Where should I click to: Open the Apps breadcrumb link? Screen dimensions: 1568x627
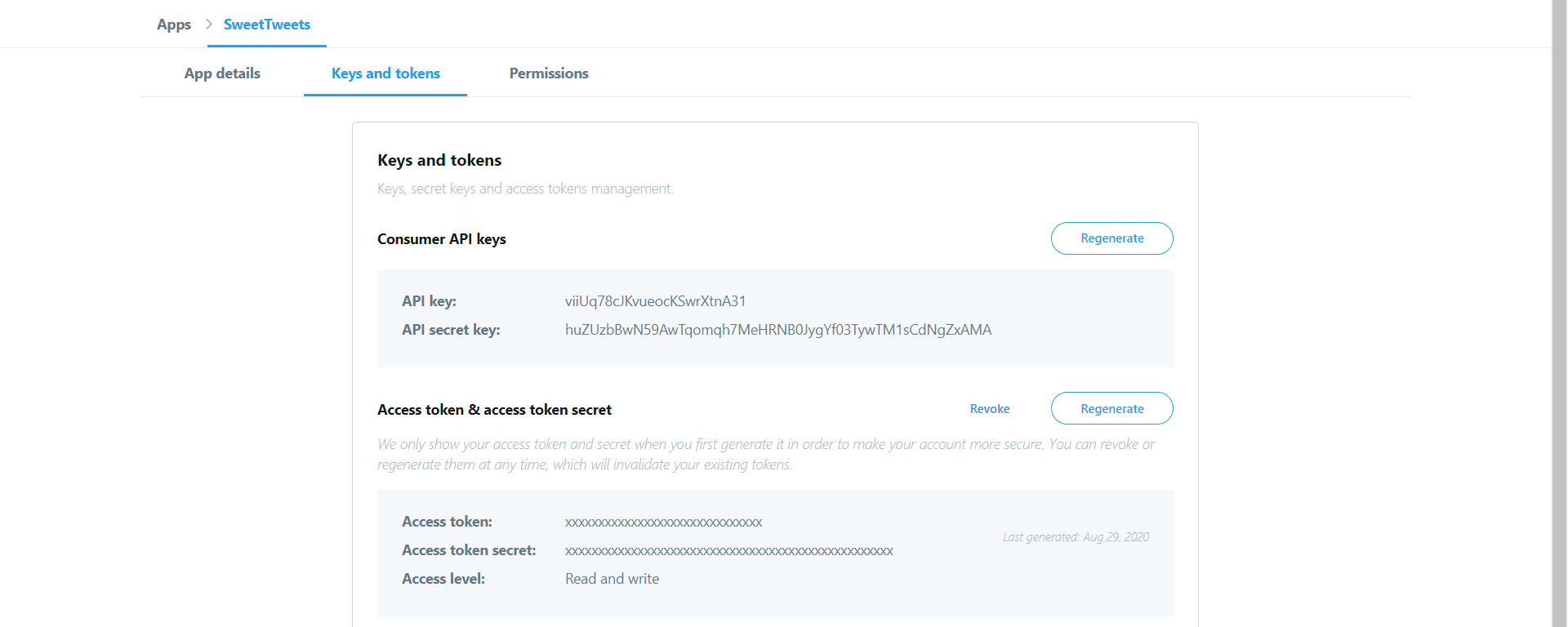173,24
